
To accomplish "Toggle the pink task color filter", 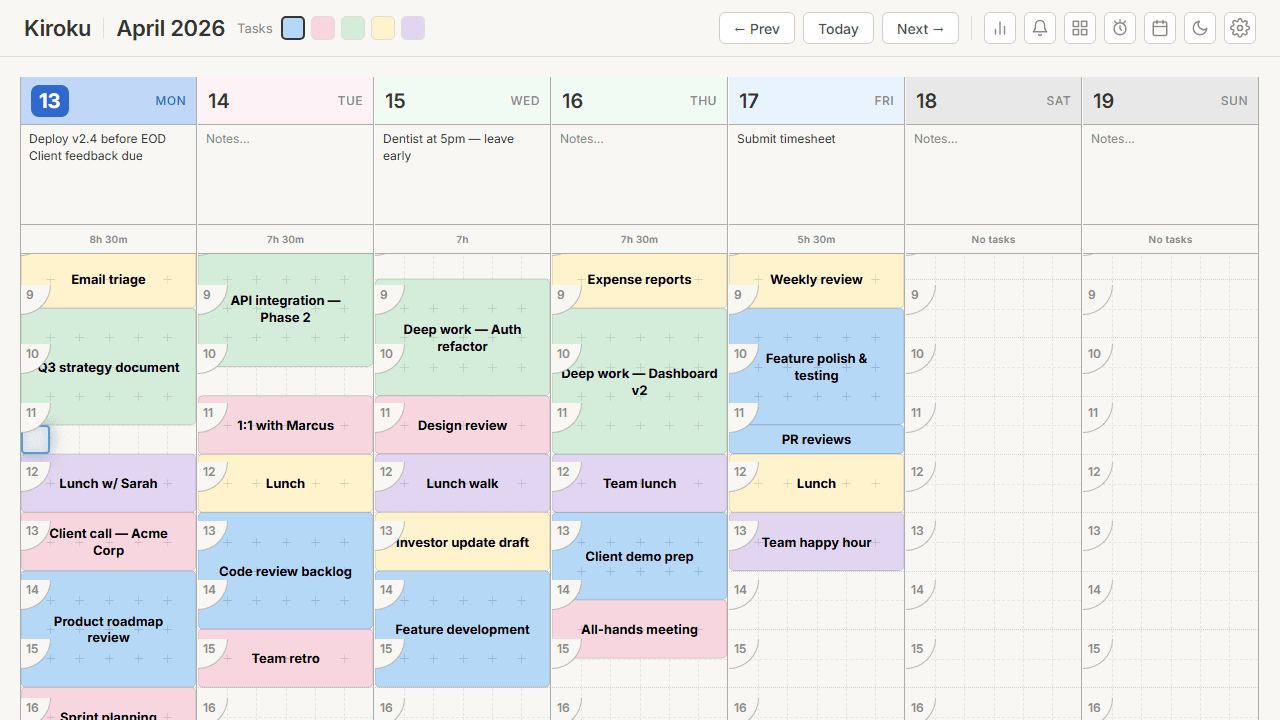I will 322,28.
